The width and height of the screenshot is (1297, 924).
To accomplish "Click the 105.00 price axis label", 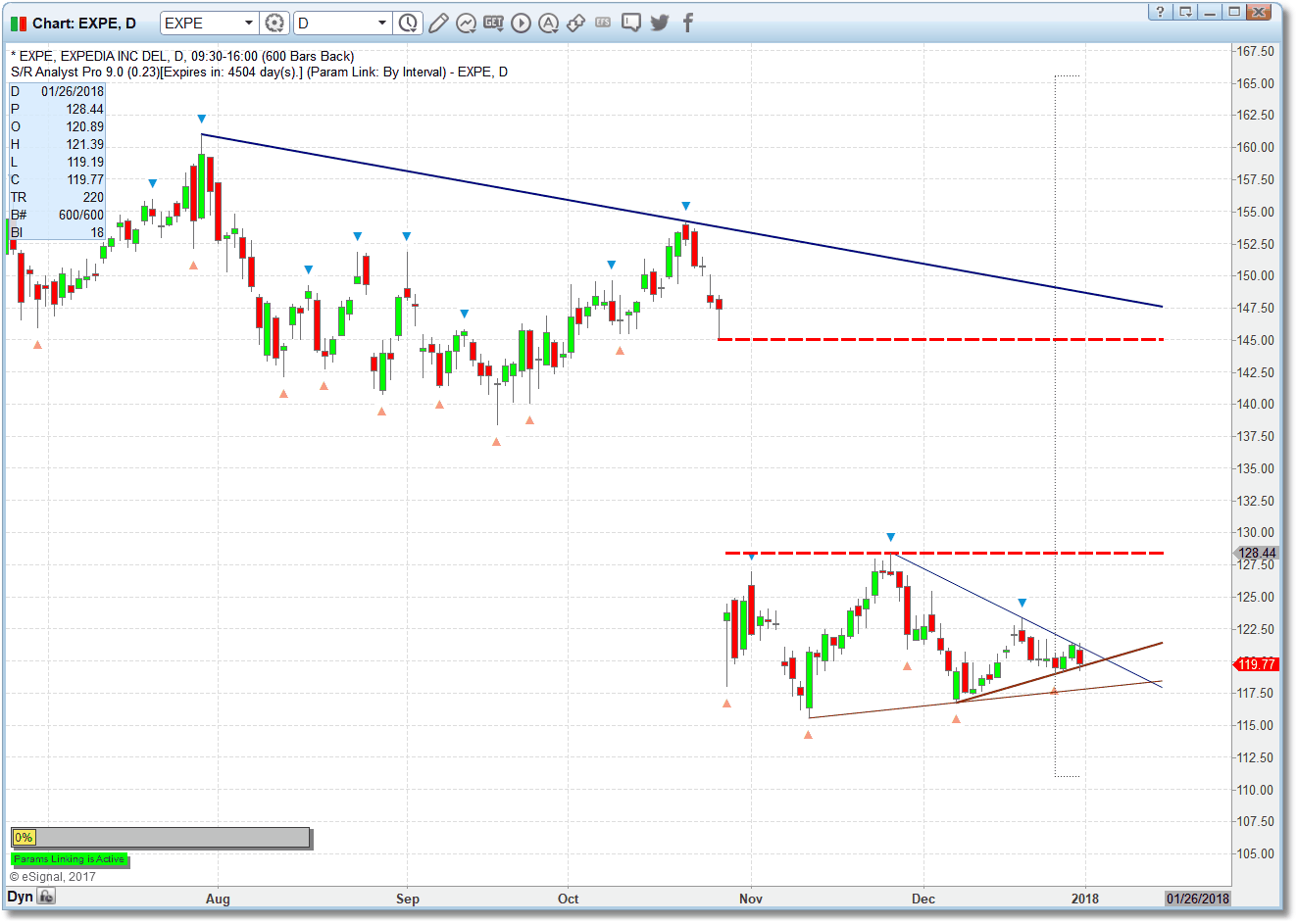I will (x=1256, y=853).
